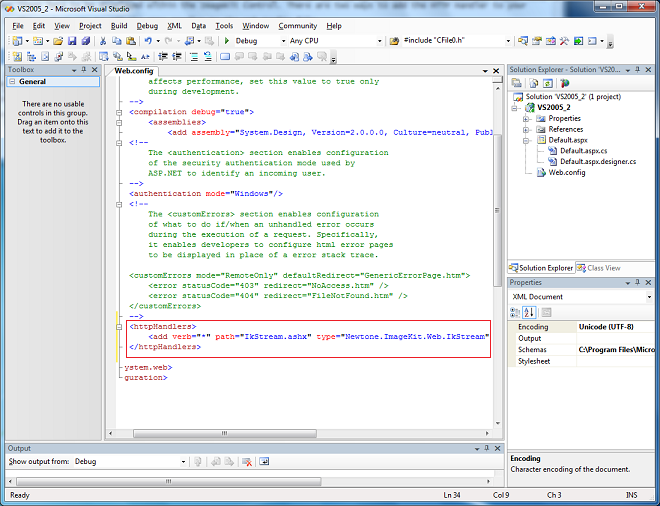Toggle auto-hide pin on Solution Explorer panel
The width and height of the screenshot is (660, 506).
pyautogui.click(x=638, y=70)
